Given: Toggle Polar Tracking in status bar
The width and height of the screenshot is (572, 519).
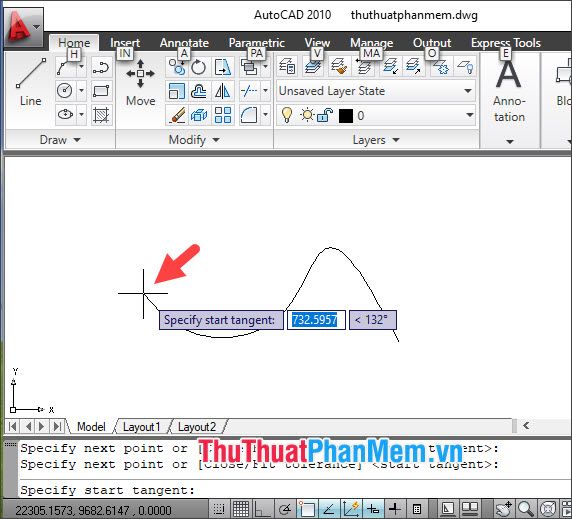Looking at the screenshot, I should click(285, 509).
